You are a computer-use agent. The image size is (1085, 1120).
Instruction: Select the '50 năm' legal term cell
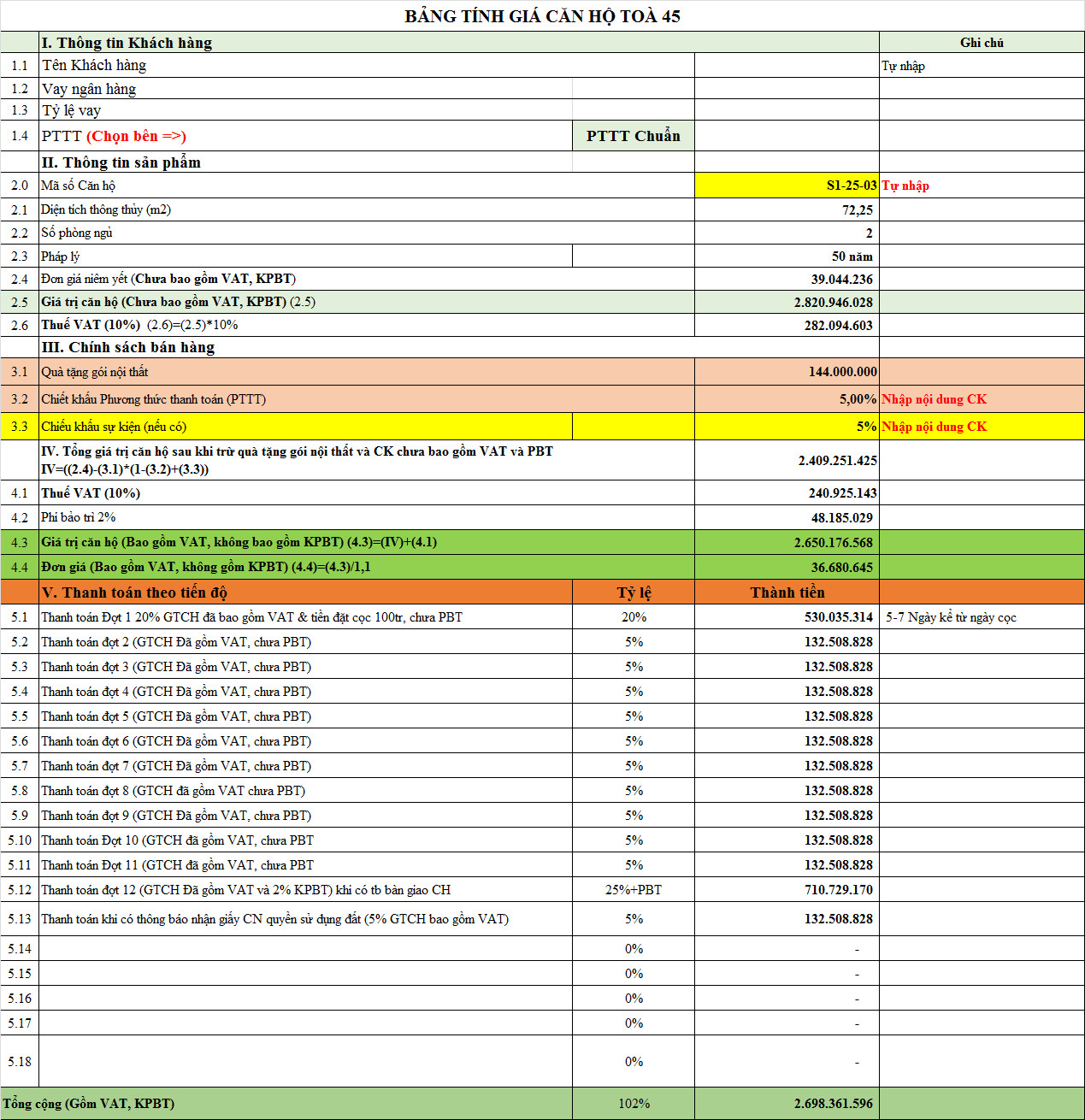[852, 256]
